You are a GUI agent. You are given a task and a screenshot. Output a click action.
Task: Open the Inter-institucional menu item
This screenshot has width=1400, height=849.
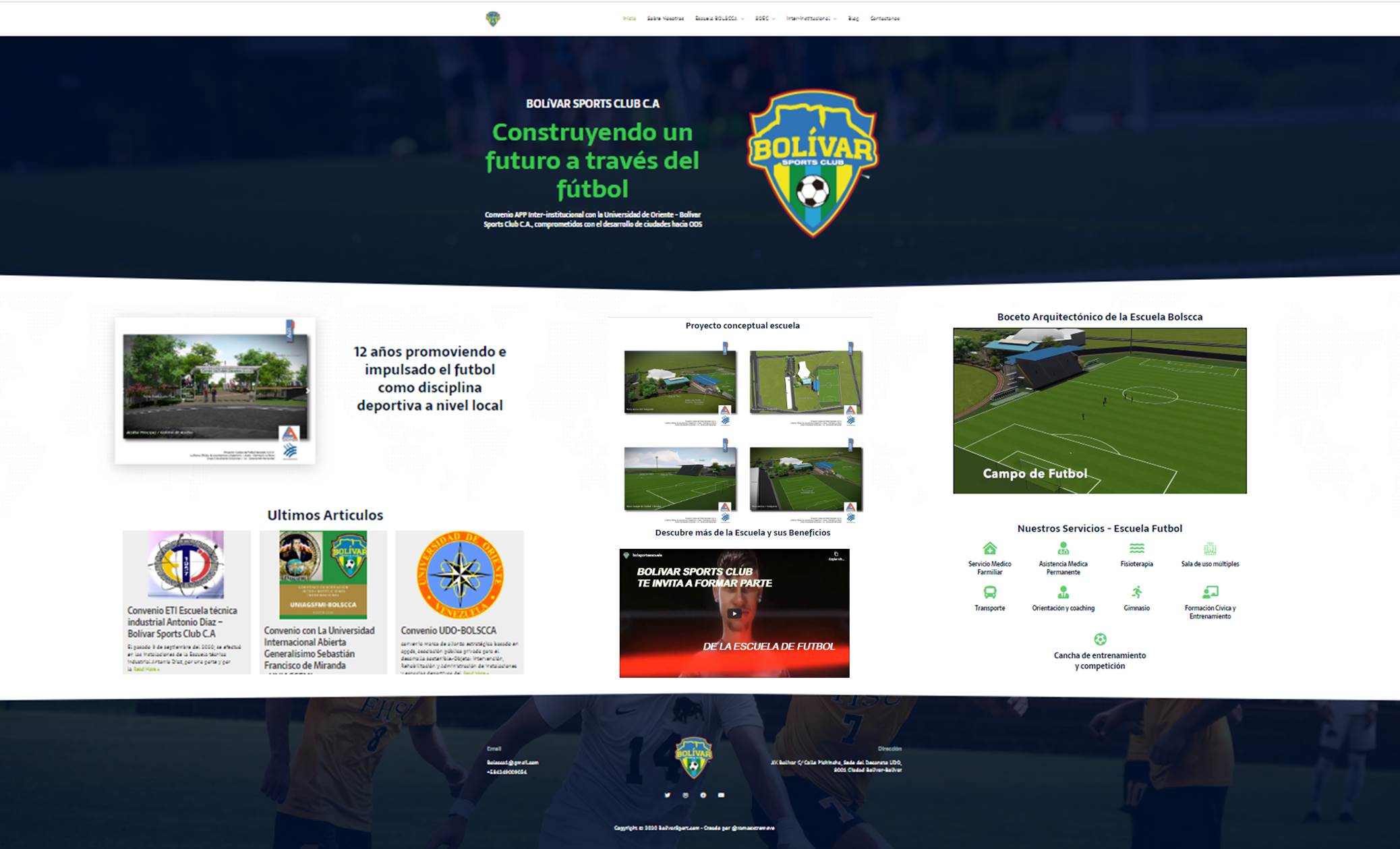809,19
